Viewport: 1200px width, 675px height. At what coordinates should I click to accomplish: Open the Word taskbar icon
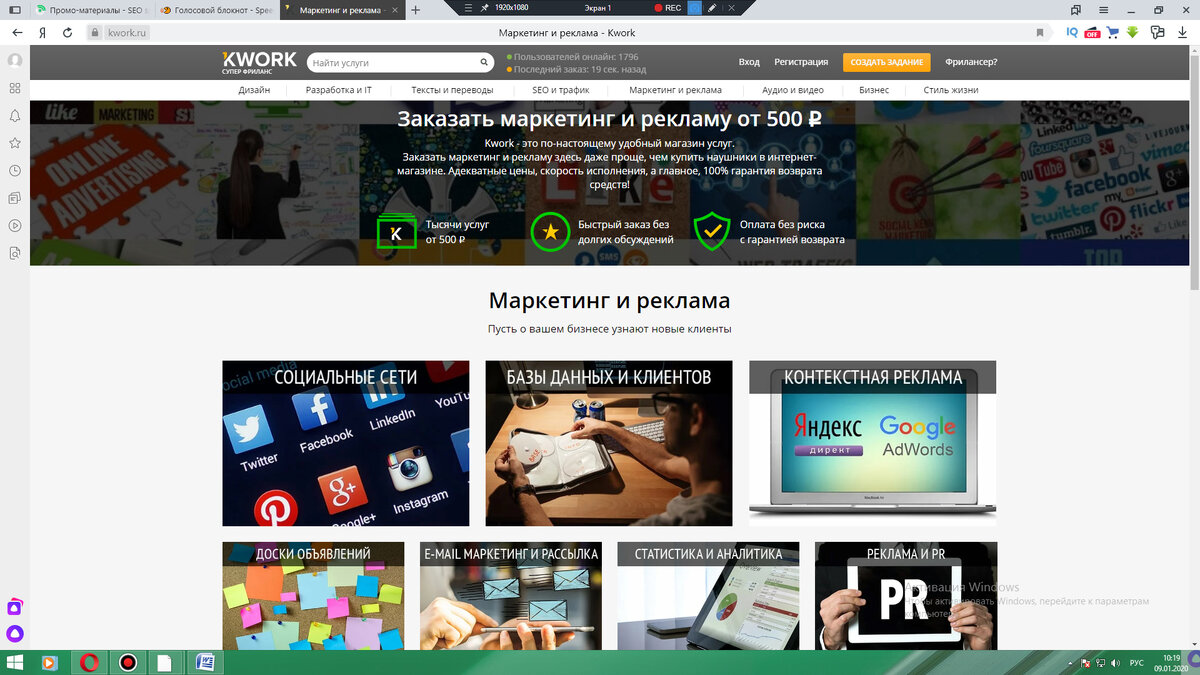(x=206, y=662)
